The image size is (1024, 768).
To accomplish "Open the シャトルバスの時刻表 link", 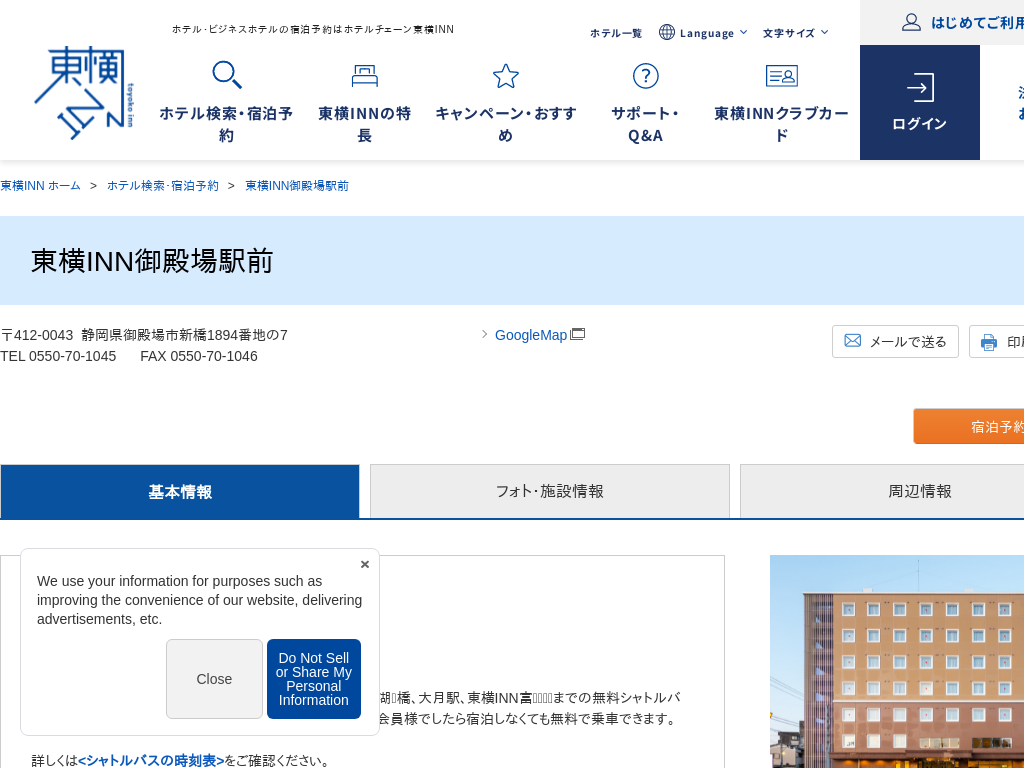I will point(151,761).
